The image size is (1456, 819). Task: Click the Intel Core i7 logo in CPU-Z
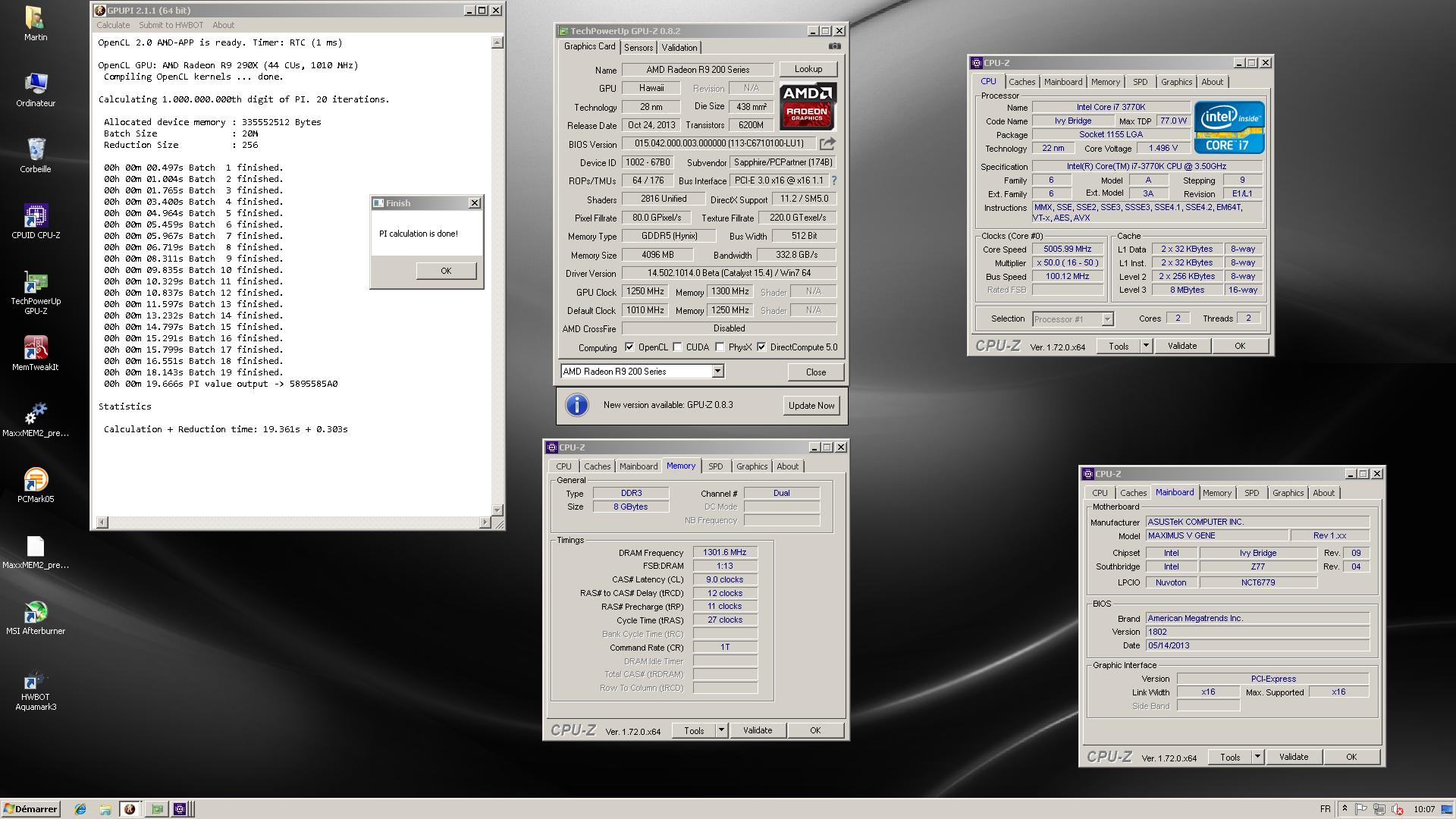pos(1229,127)
